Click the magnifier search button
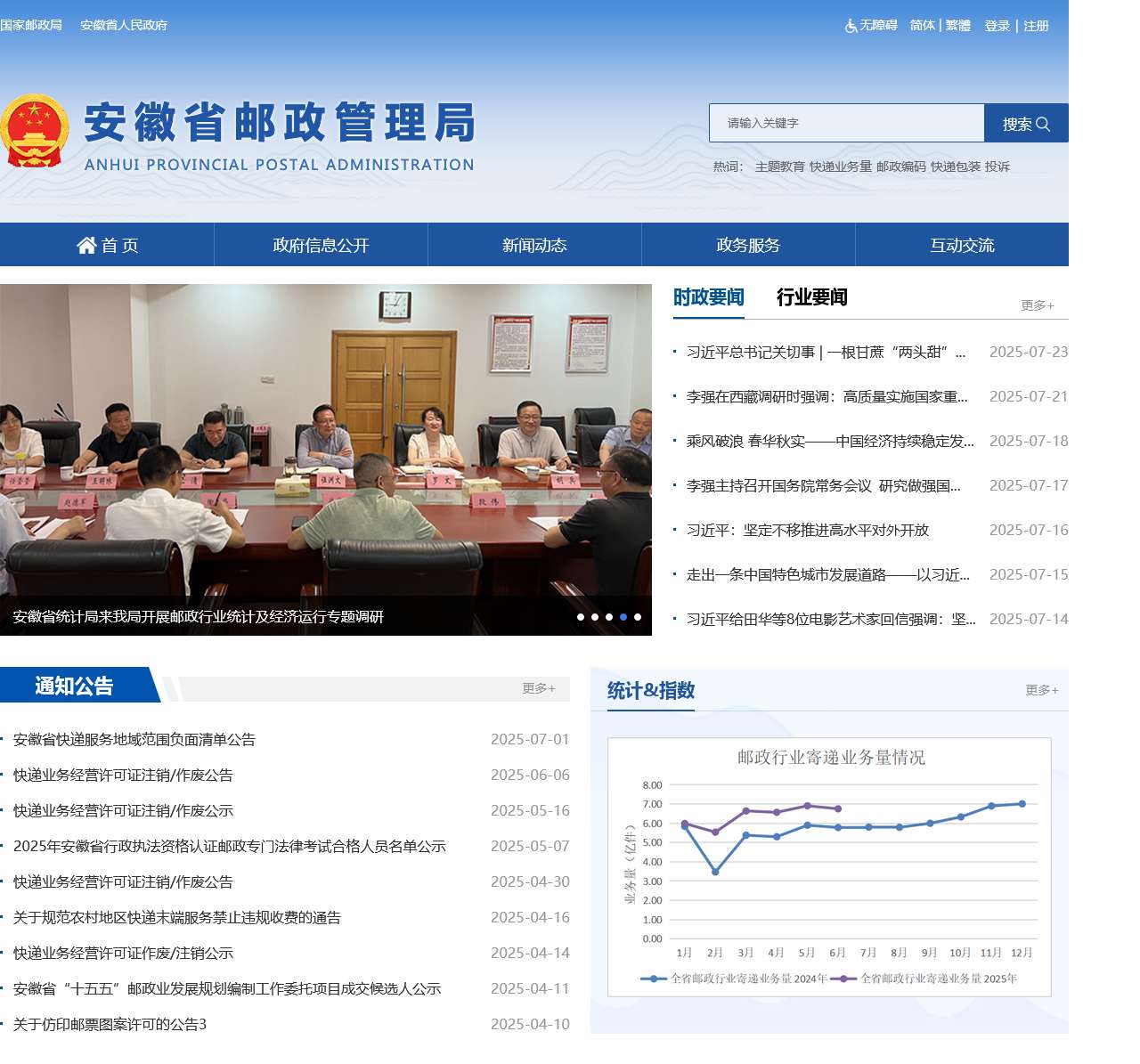1140x1064 pixels. [x=1026, y=124]
